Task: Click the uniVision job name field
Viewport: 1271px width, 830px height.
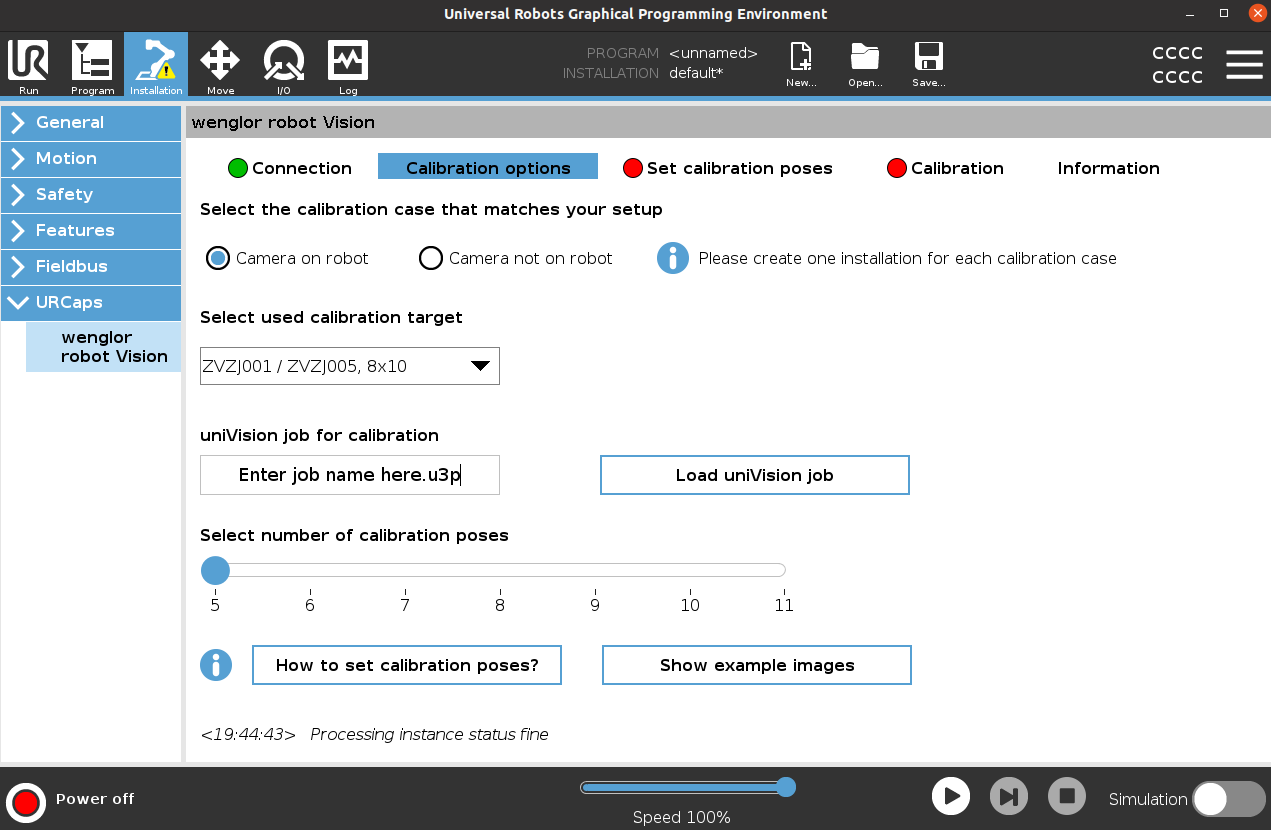Action: (x=350, y=475)
